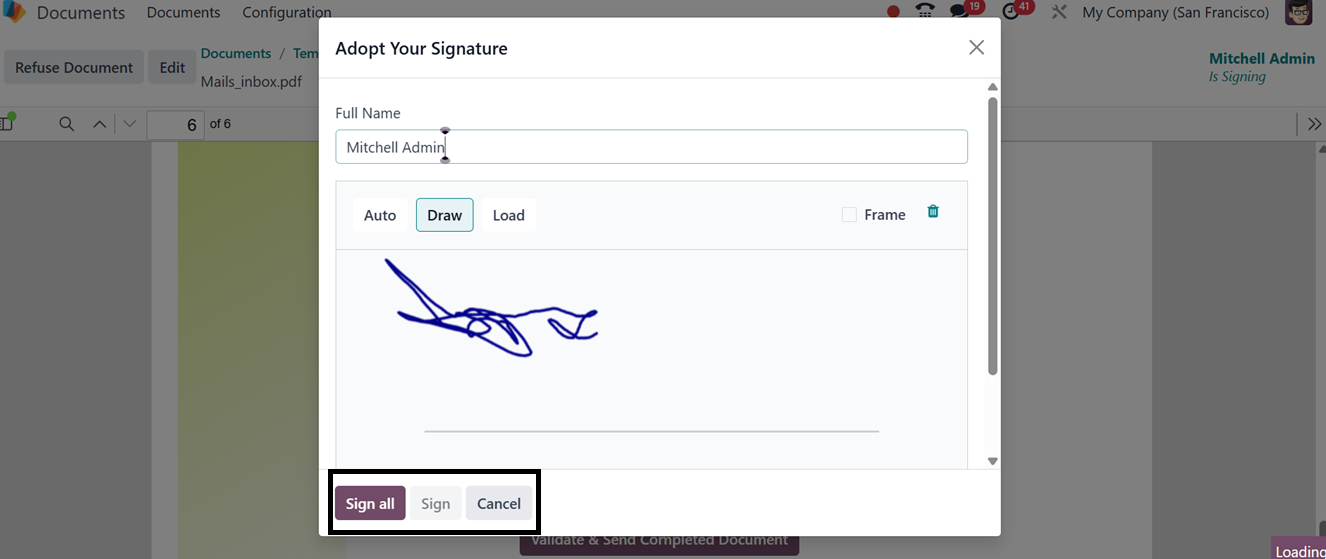Click the Cancel button

[x=499, y=503]
